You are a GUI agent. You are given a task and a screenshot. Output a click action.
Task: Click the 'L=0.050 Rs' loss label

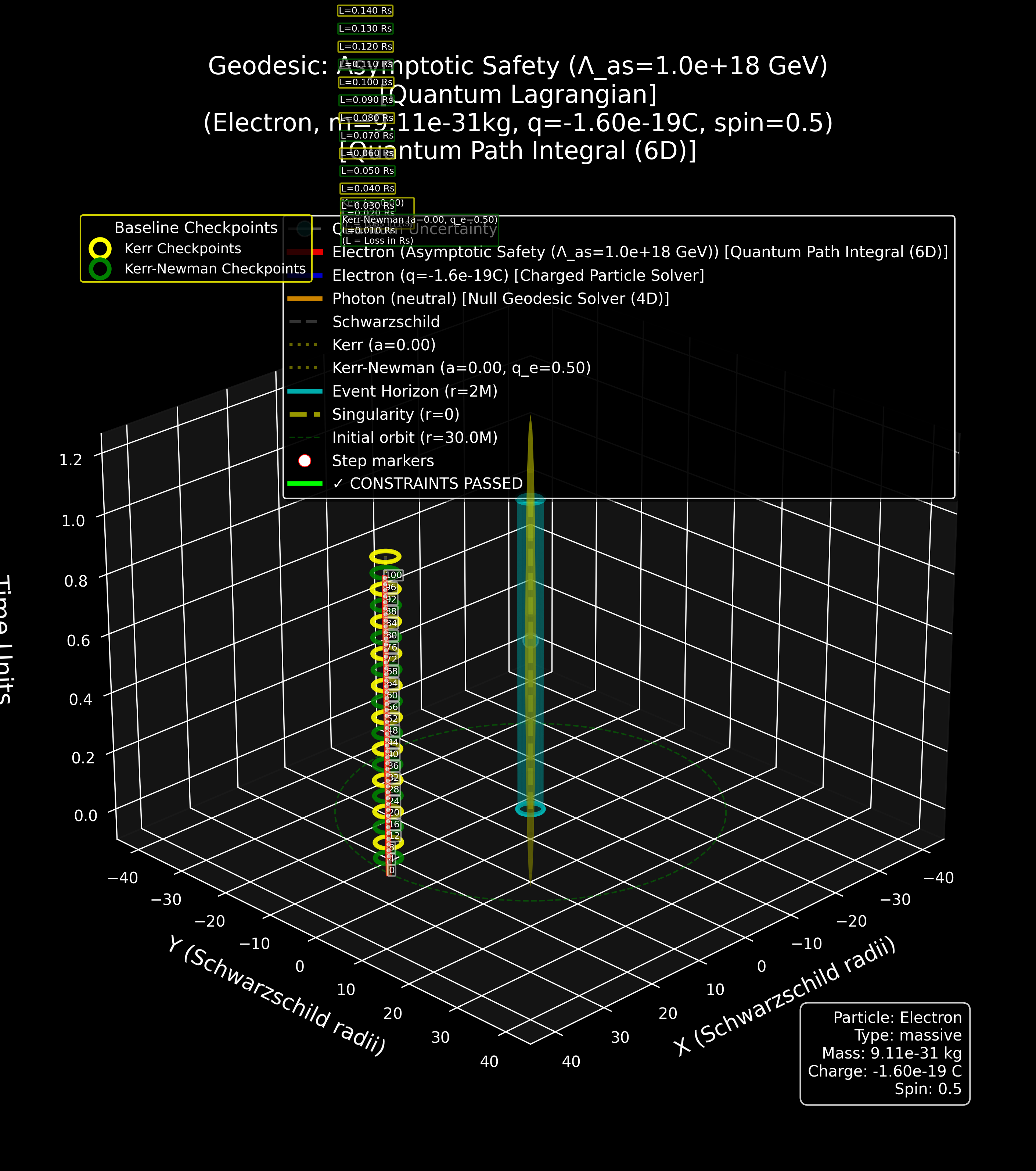[368, 171]
